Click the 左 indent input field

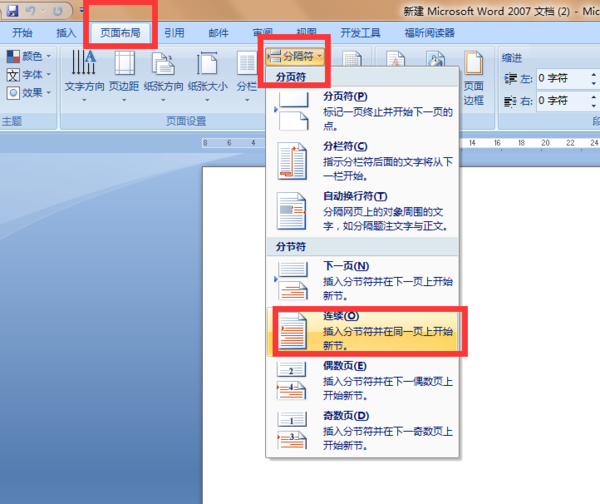562,78
